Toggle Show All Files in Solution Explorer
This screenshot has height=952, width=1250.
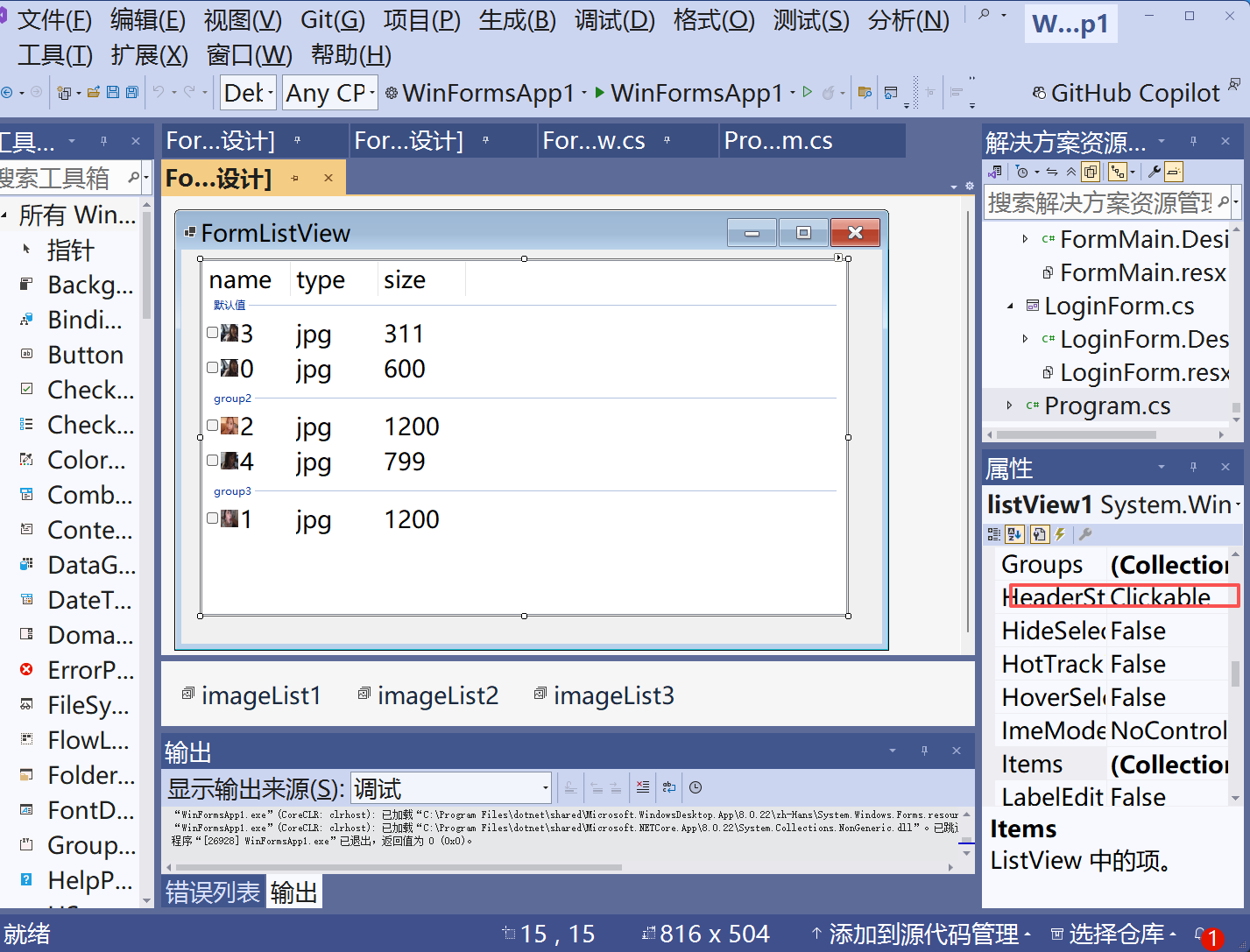pos(1091,172)
